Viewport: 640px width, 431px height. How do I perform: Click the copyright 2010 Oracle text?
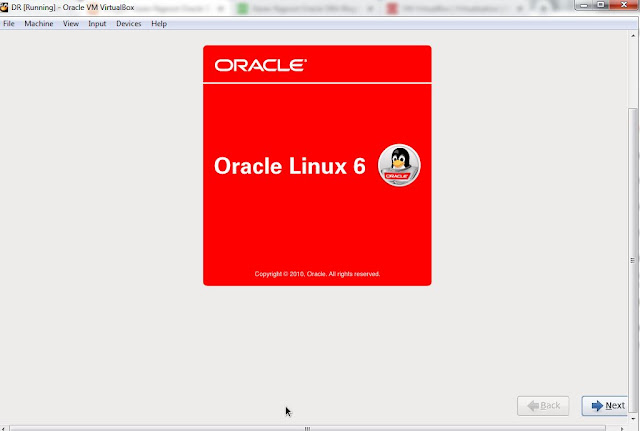click(317, 274)
